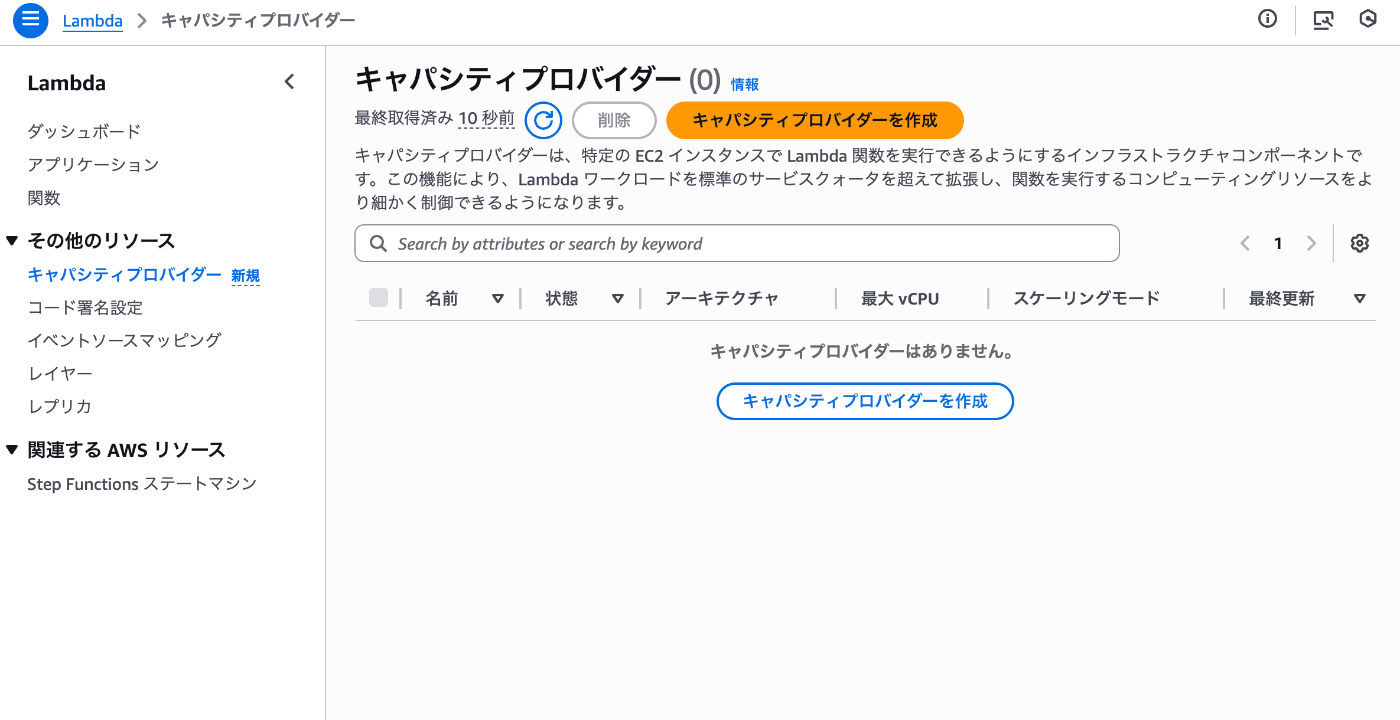Refresh the capacity provider list
1400x720 pixels.
[x=543, y=120]
